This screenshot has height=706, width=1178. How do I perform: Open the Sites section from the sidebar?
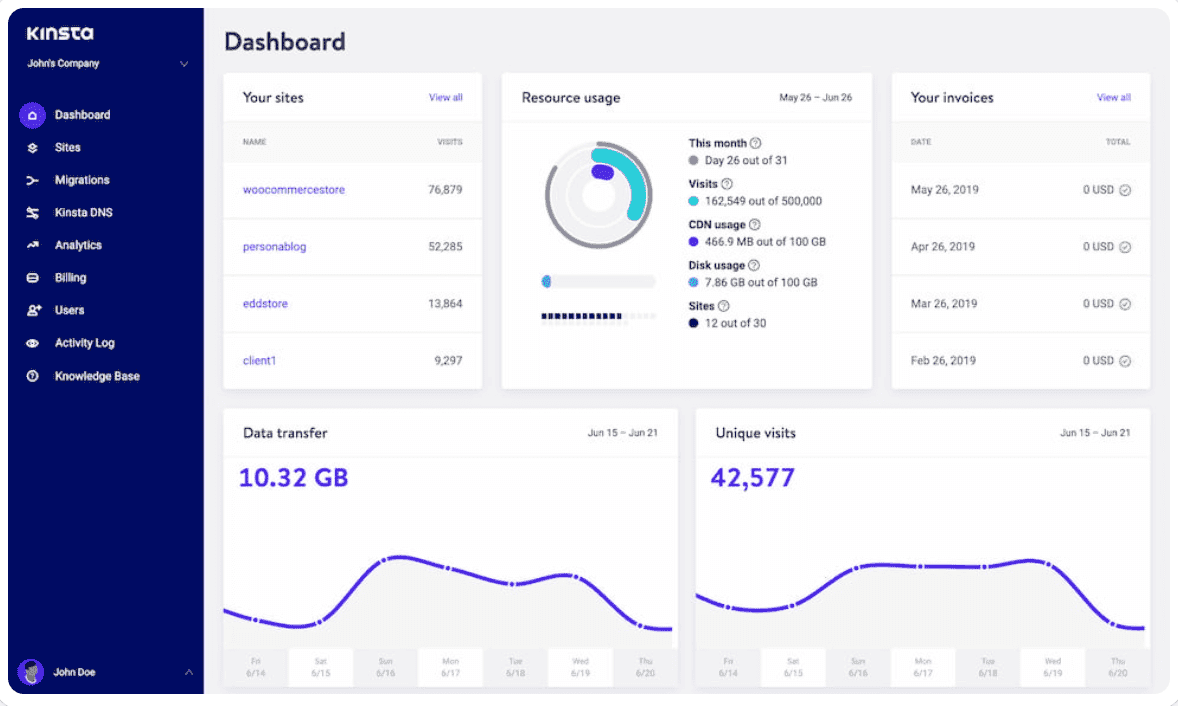tap(32, 147)
